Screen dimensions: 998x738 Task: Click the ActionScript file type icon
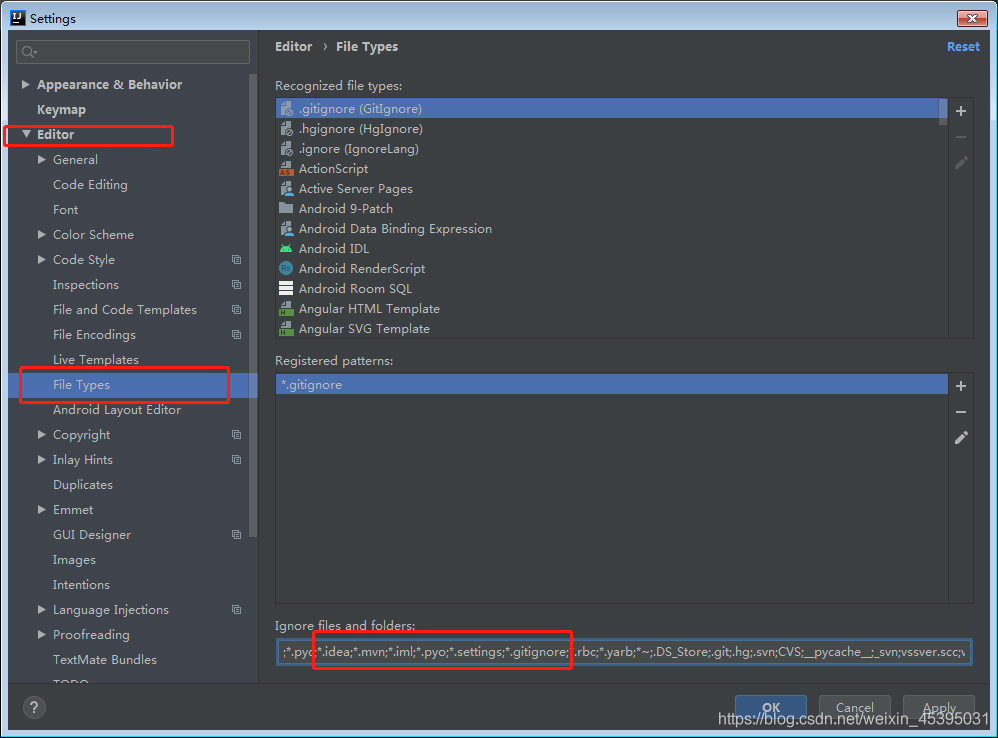[286, 169]
